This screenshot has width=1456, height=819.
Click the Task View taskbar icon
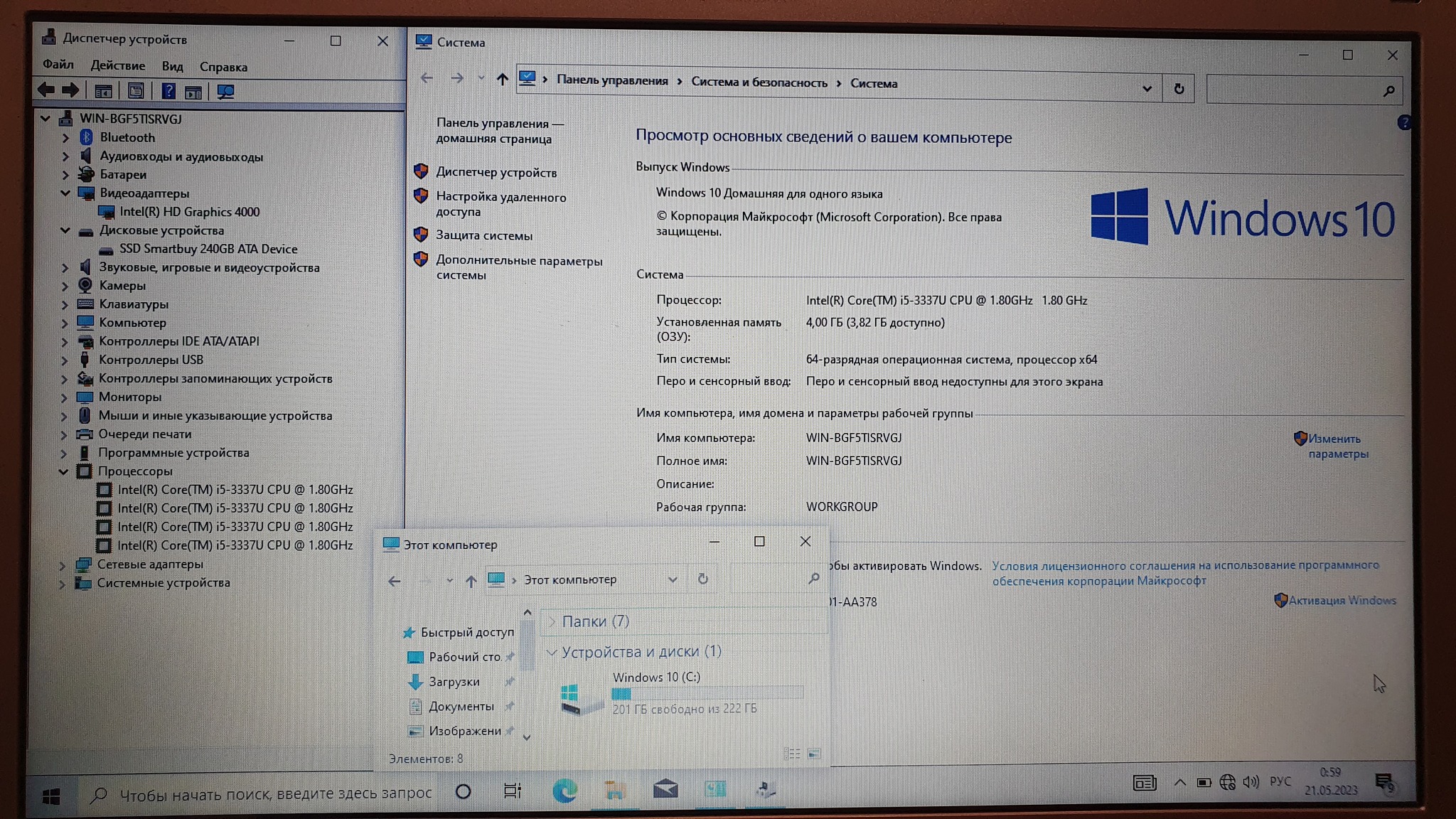pyautogui.click(x=512, y=791)
